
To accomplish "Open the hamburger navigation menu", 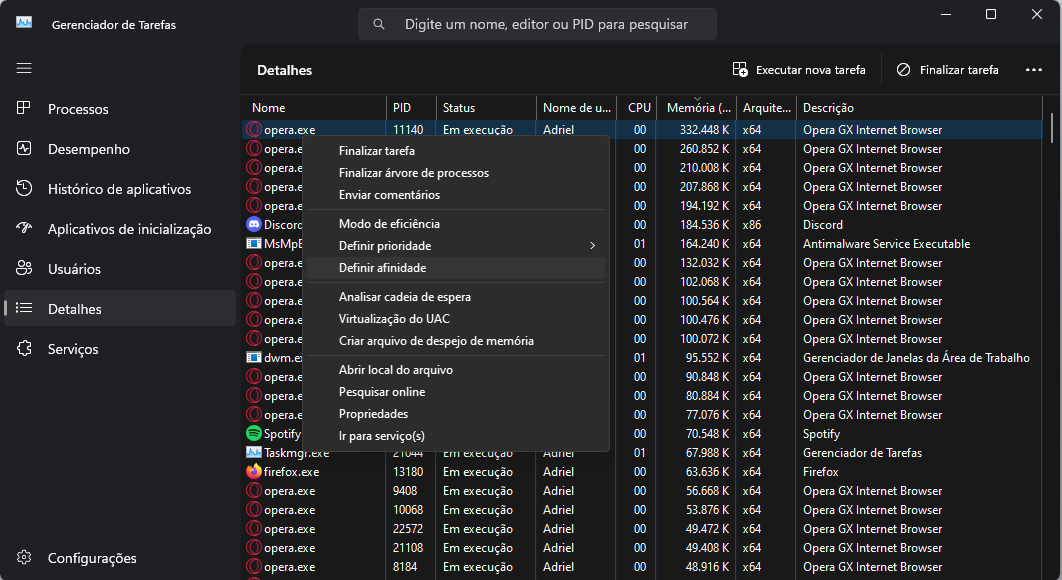I will (x=24, y=68).
